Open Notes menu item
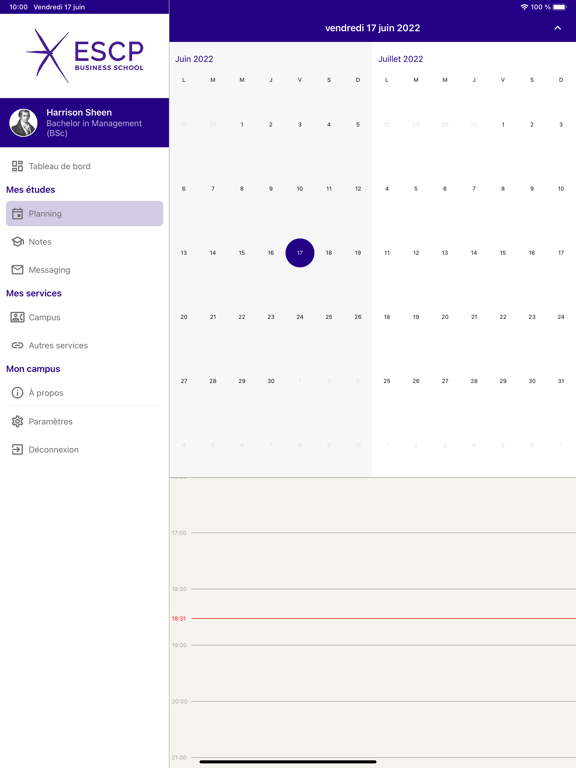The height and width of the screenshot is (768, 576). click(x=84, y=241)
